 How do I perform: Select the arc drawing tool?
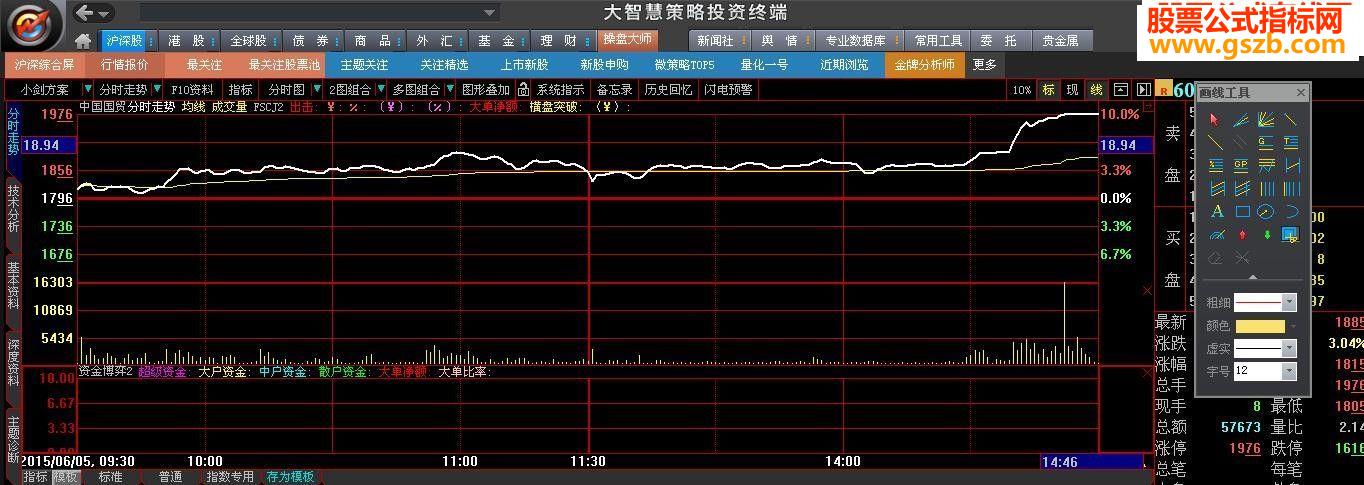click(x=1291, y=211)
